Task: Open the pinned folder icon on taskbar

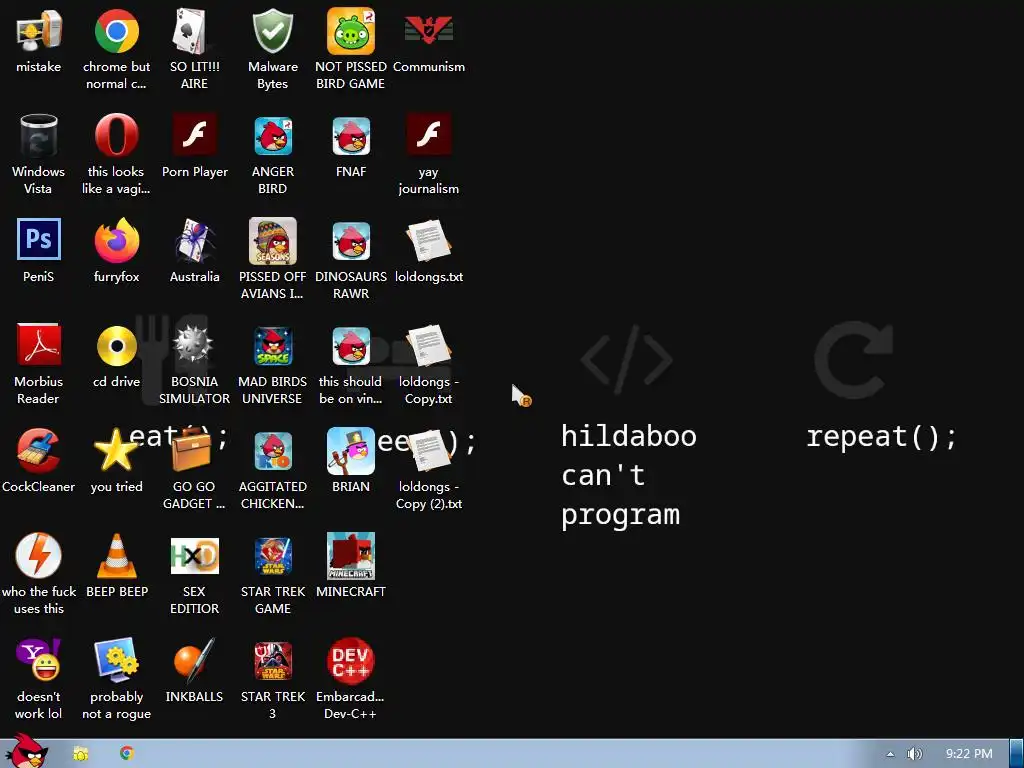Action: click(x=81, y=754)
